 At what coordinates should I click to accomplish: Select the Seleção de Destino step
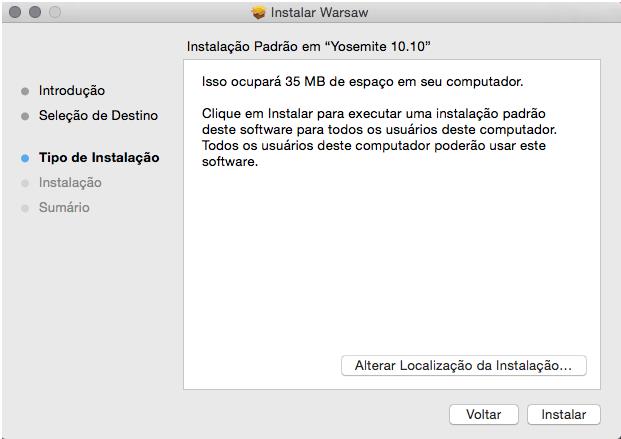tap(98, 116)
